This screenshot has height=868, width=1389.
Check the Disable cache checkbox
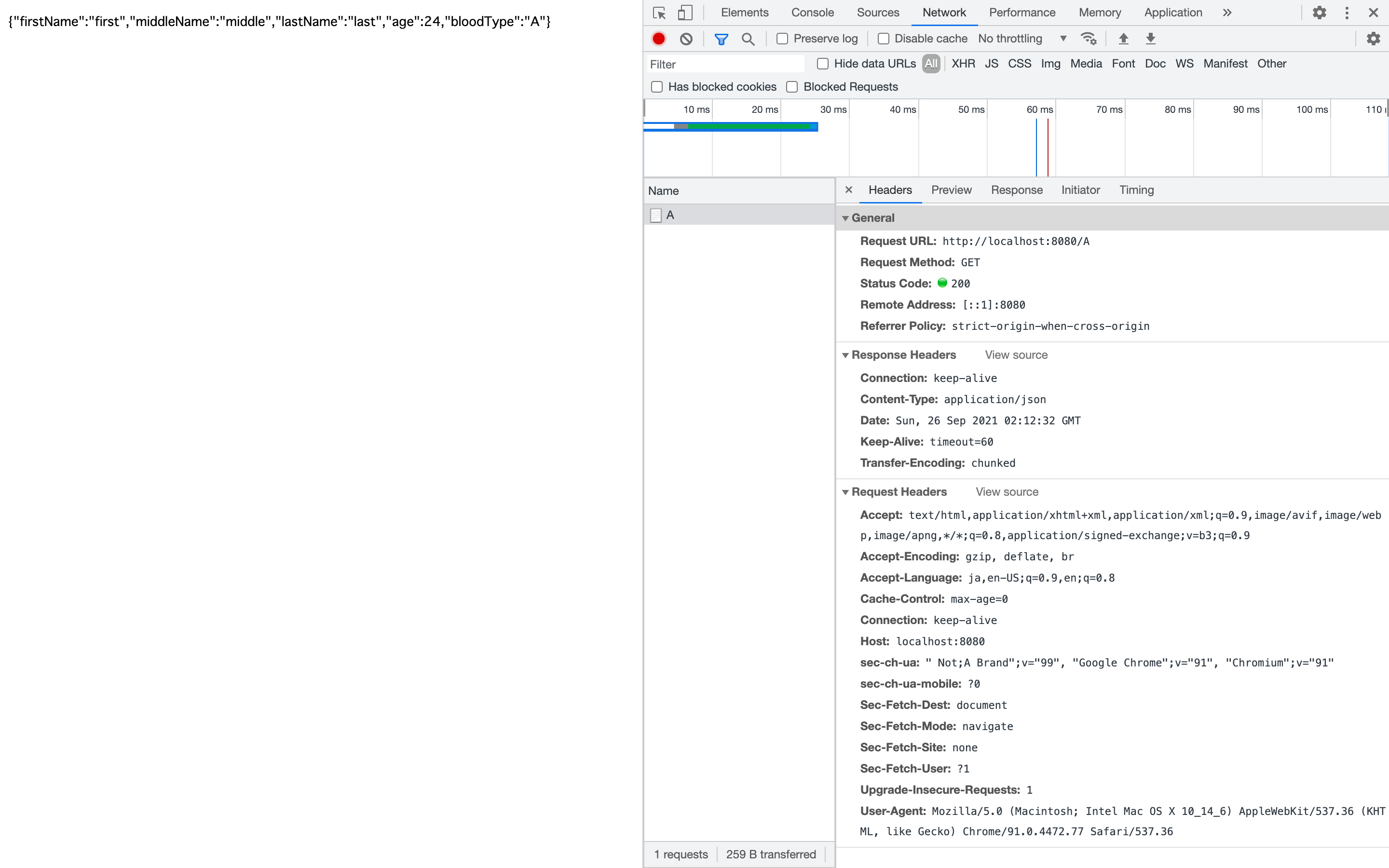[884, 39]
